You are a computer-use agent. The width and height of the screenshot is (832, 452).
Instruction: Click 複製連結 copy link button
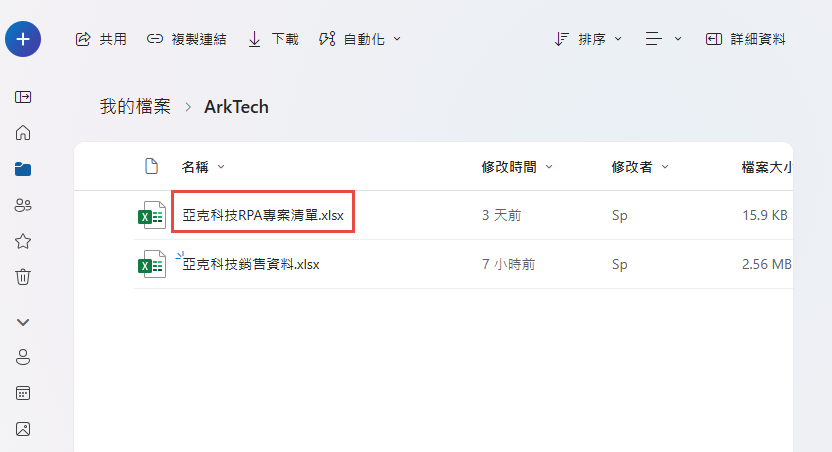tap(186, 39)
